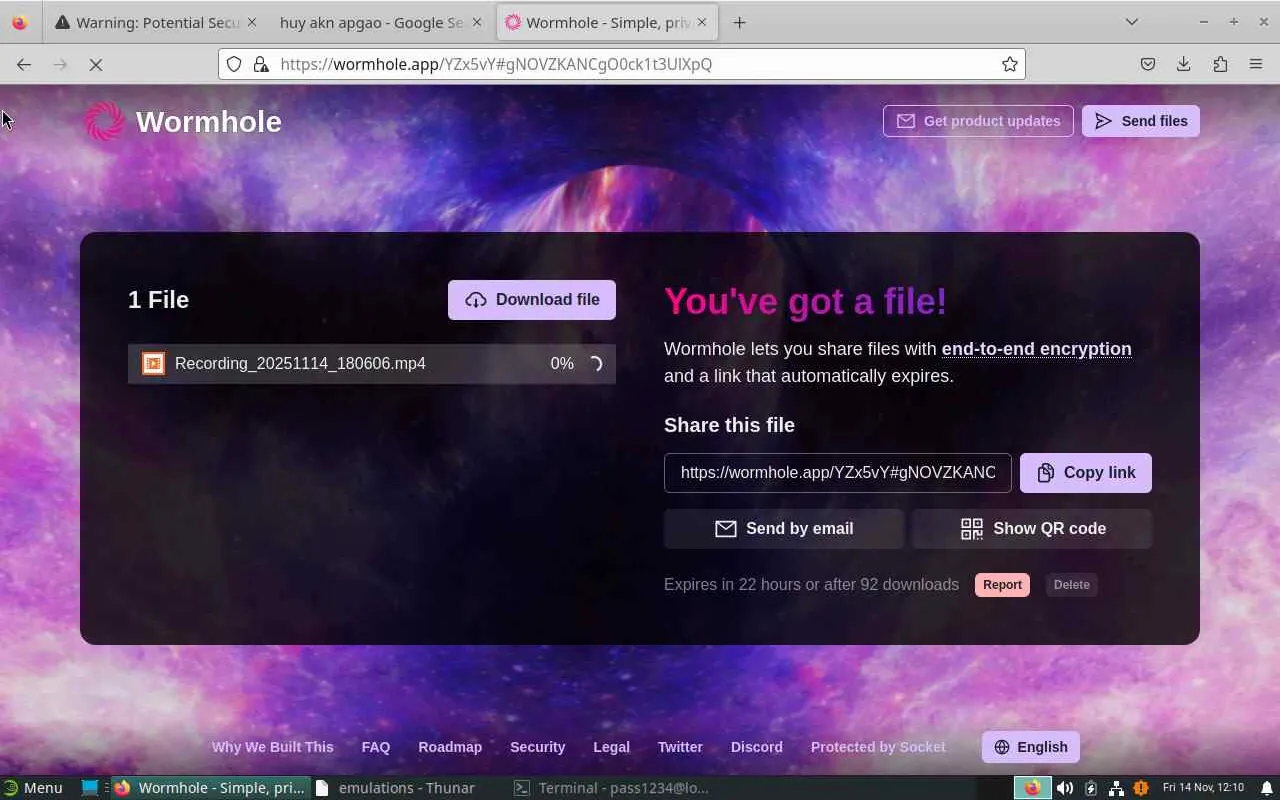This screenshot has height=800, width=1280.
Task: Open the orange update warning tray icon
Action: pos(1140,788)
